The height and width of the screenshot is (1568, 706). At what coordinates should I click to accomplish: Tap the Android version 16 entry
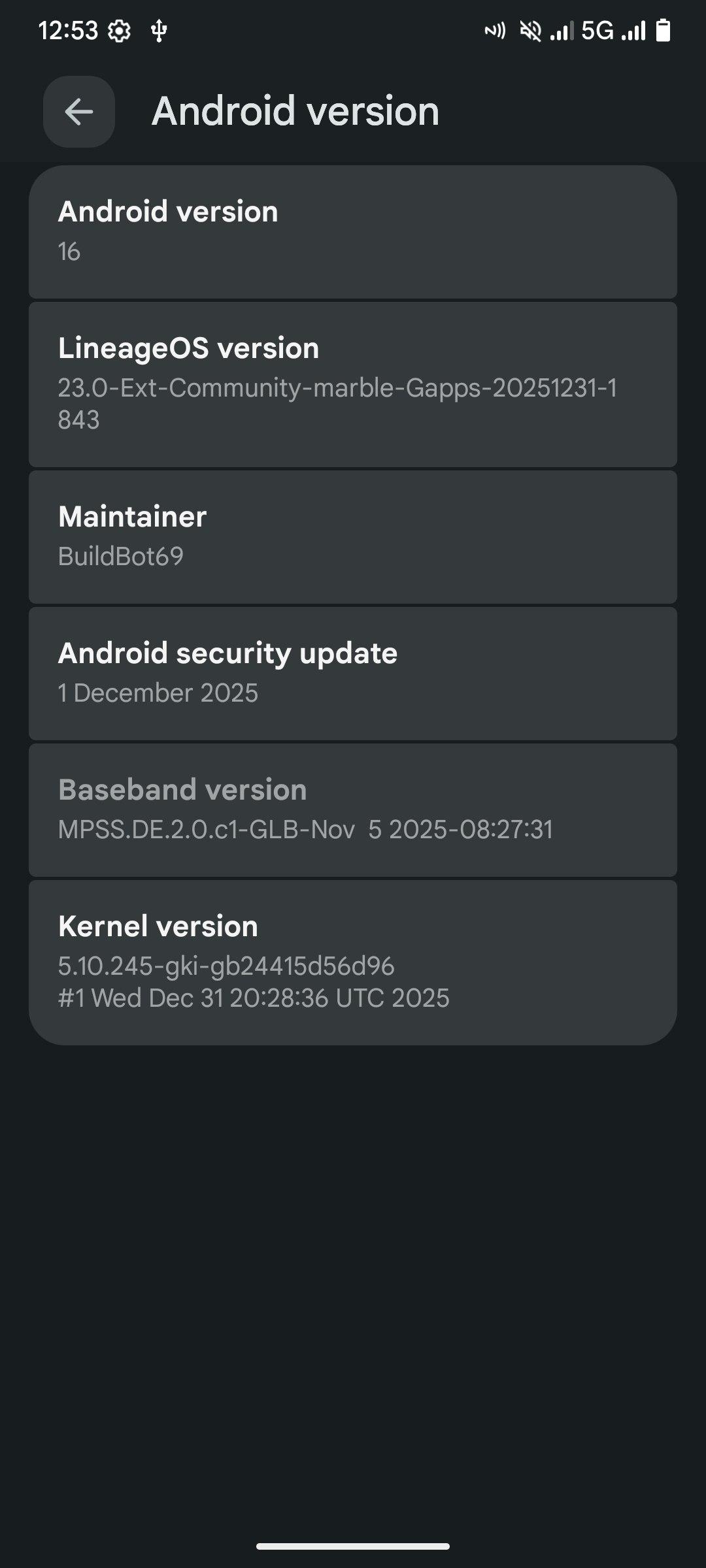(x=353, y=232)
